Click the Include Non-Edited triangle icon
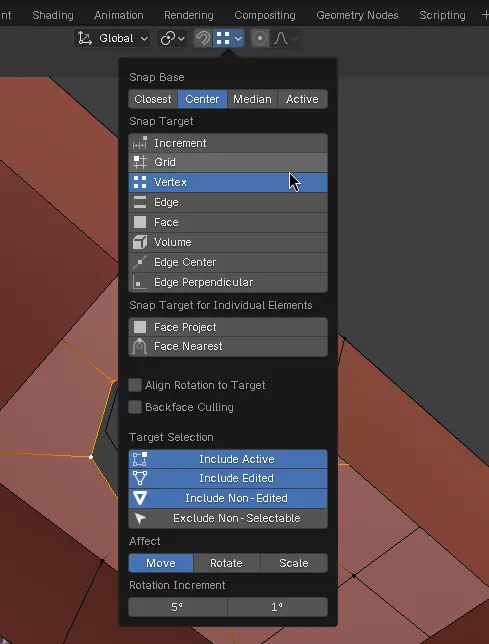The width and height of the screenshot is (489, 644). point(140,498)
